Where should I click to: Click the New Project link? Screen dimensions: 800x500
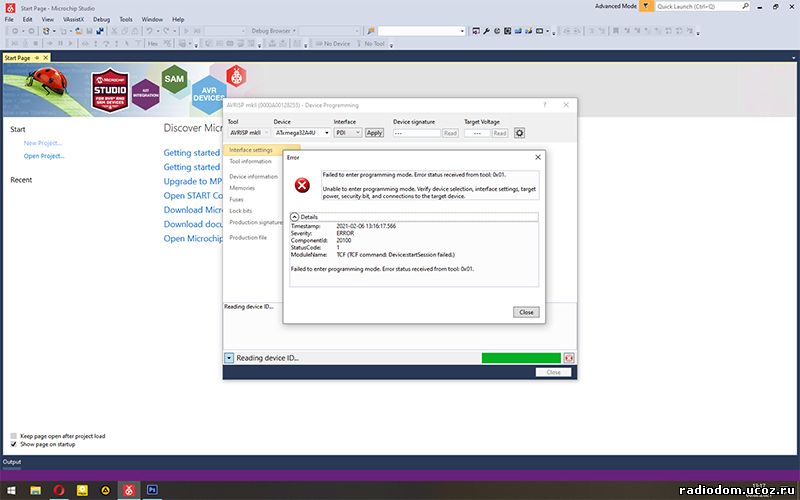click(x=43, y=143)
